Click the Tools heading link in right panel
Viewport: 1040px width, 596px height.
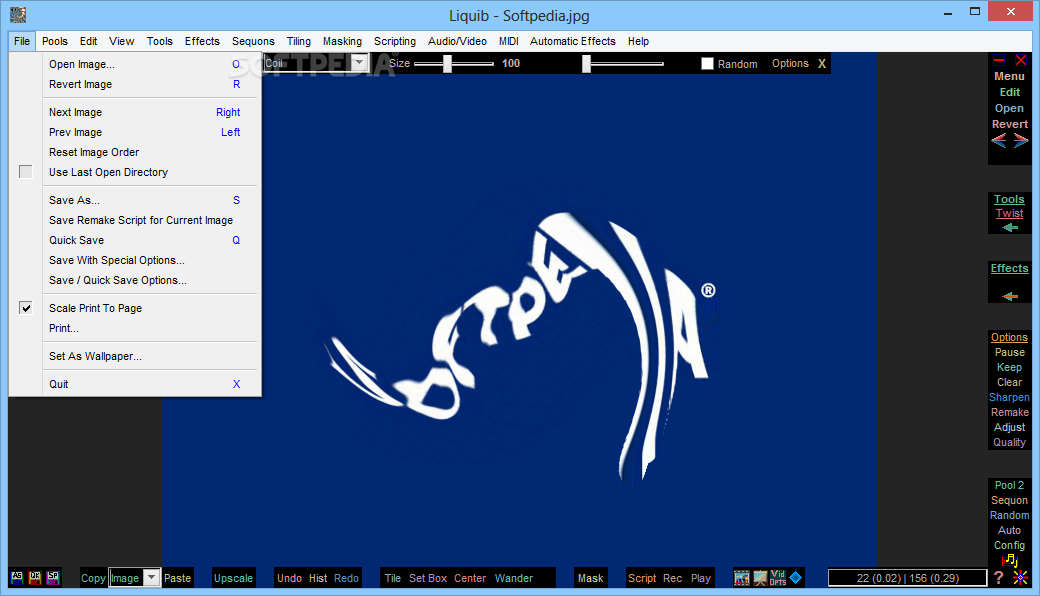[1009, 199]
